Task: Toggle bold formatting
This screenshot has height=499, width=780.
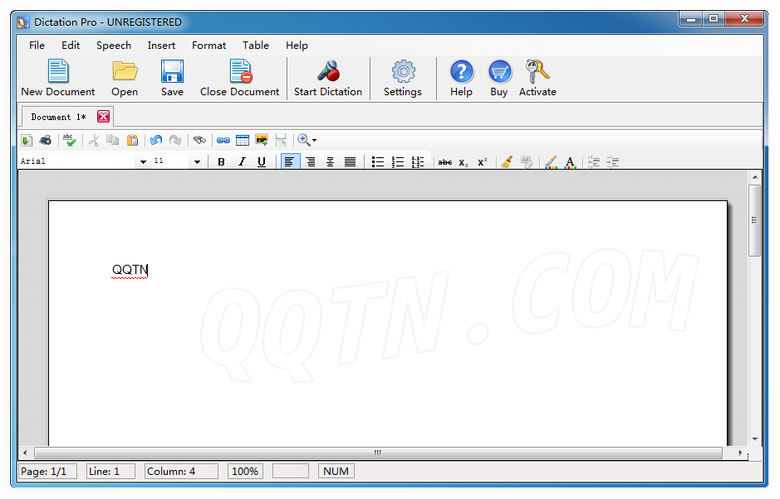Action: click(x=221, y=162)
